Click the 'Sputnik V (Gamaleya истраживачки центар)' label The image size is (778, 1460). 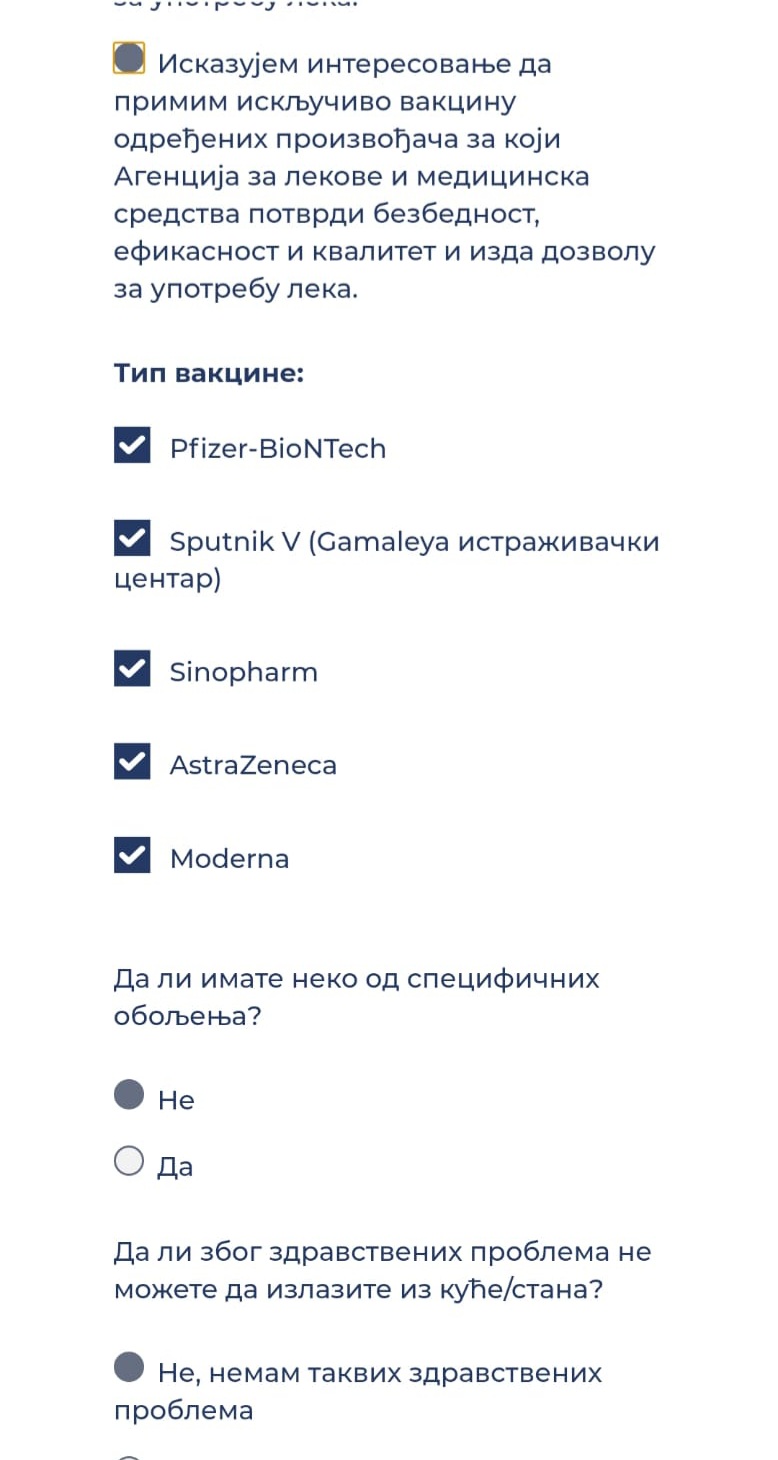click(x=414, y=542)
